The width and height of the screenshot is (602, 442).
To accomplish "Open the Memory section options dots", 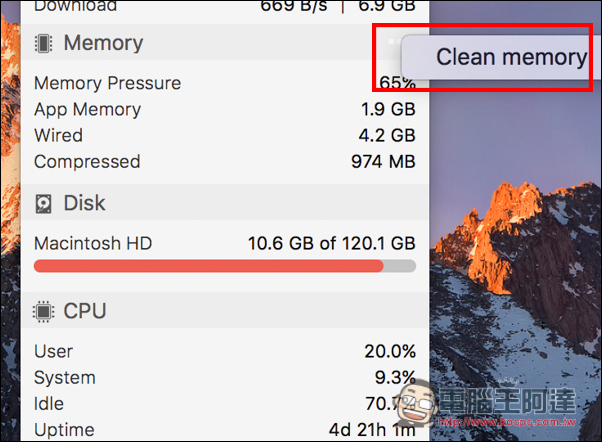I will click(x=394, y=41).
